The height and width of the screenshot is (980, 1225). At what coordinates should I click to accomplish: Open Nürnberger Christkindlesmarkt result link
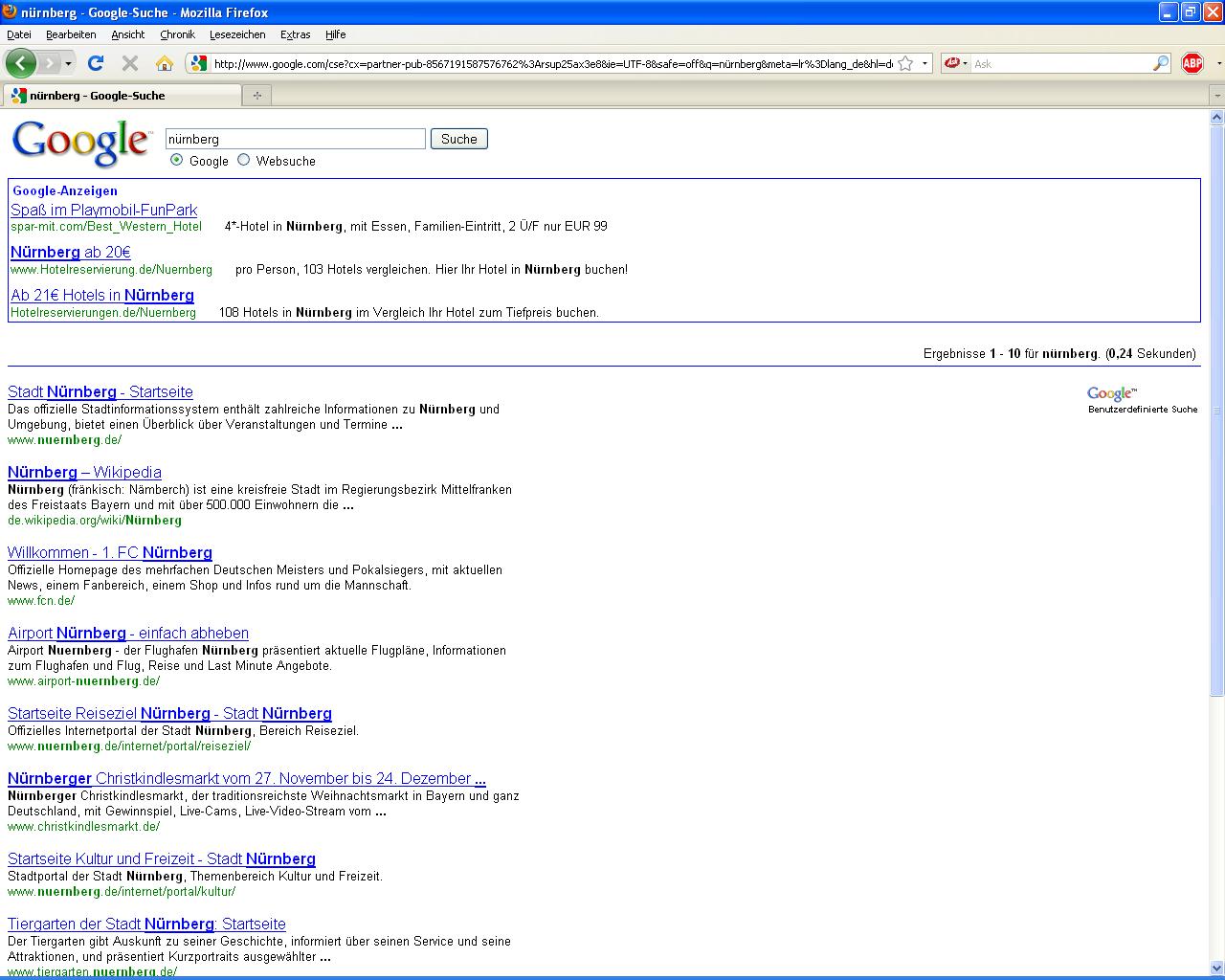click(247, 778)
